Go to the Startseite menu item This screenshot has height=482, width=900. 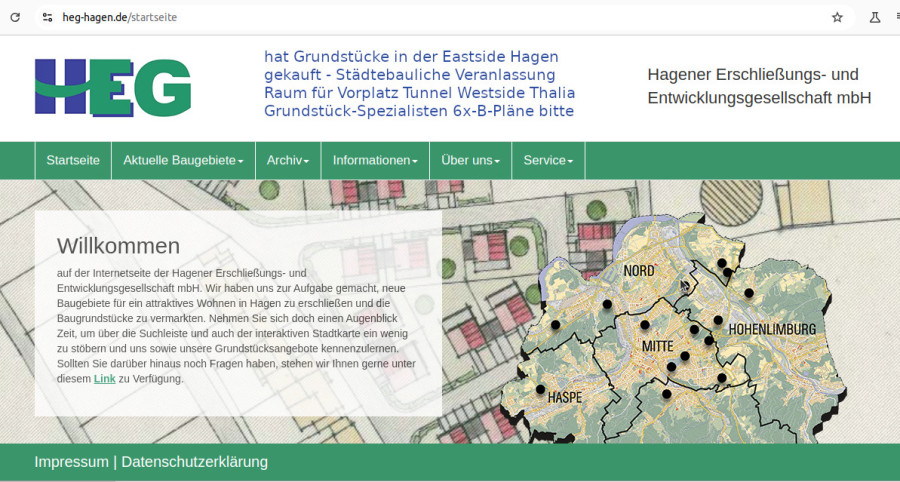73,160
